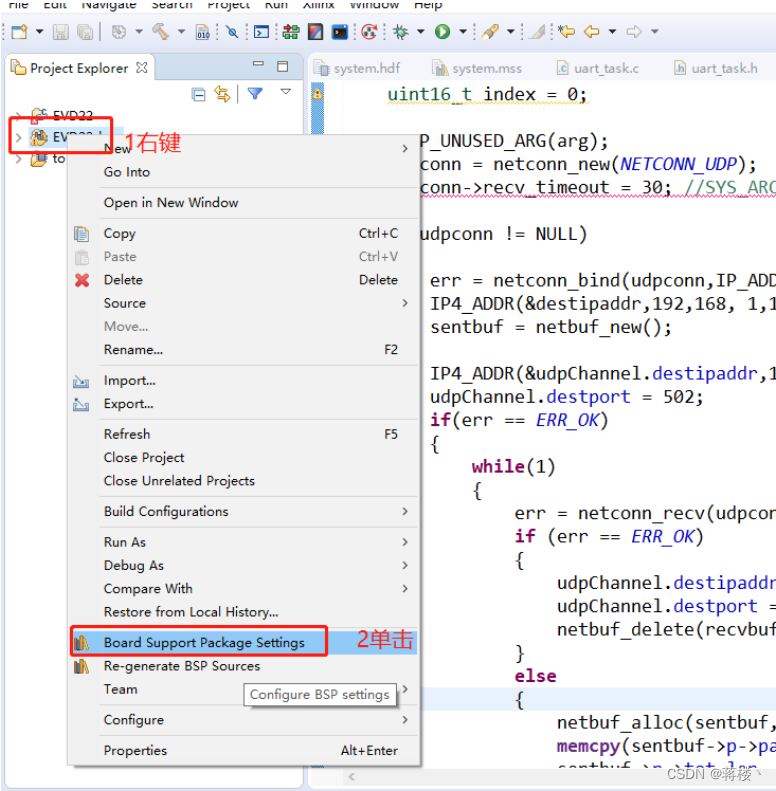Choose Refresh in the context menu
776x791 pixels.
[x=244, y=434]
